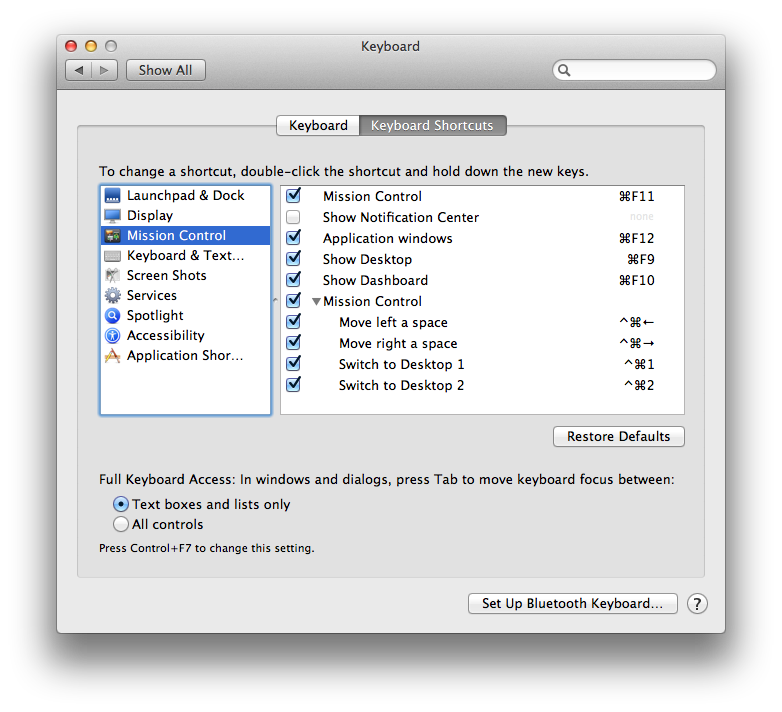
Task: Click the ^⌘→ shortcut value
Action: (x=636, y=343)
